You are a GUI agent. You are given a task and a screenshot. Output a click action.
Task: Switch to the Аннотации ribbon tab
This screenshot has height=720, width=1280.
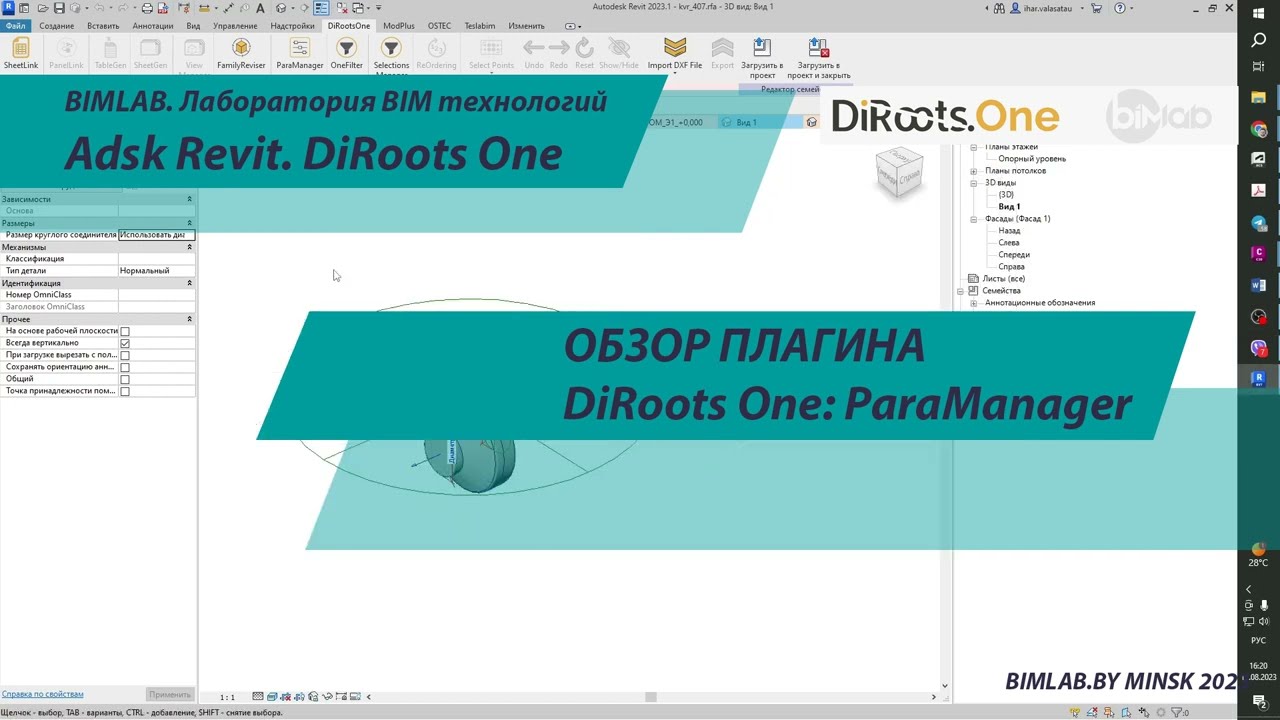pos(153,26)
